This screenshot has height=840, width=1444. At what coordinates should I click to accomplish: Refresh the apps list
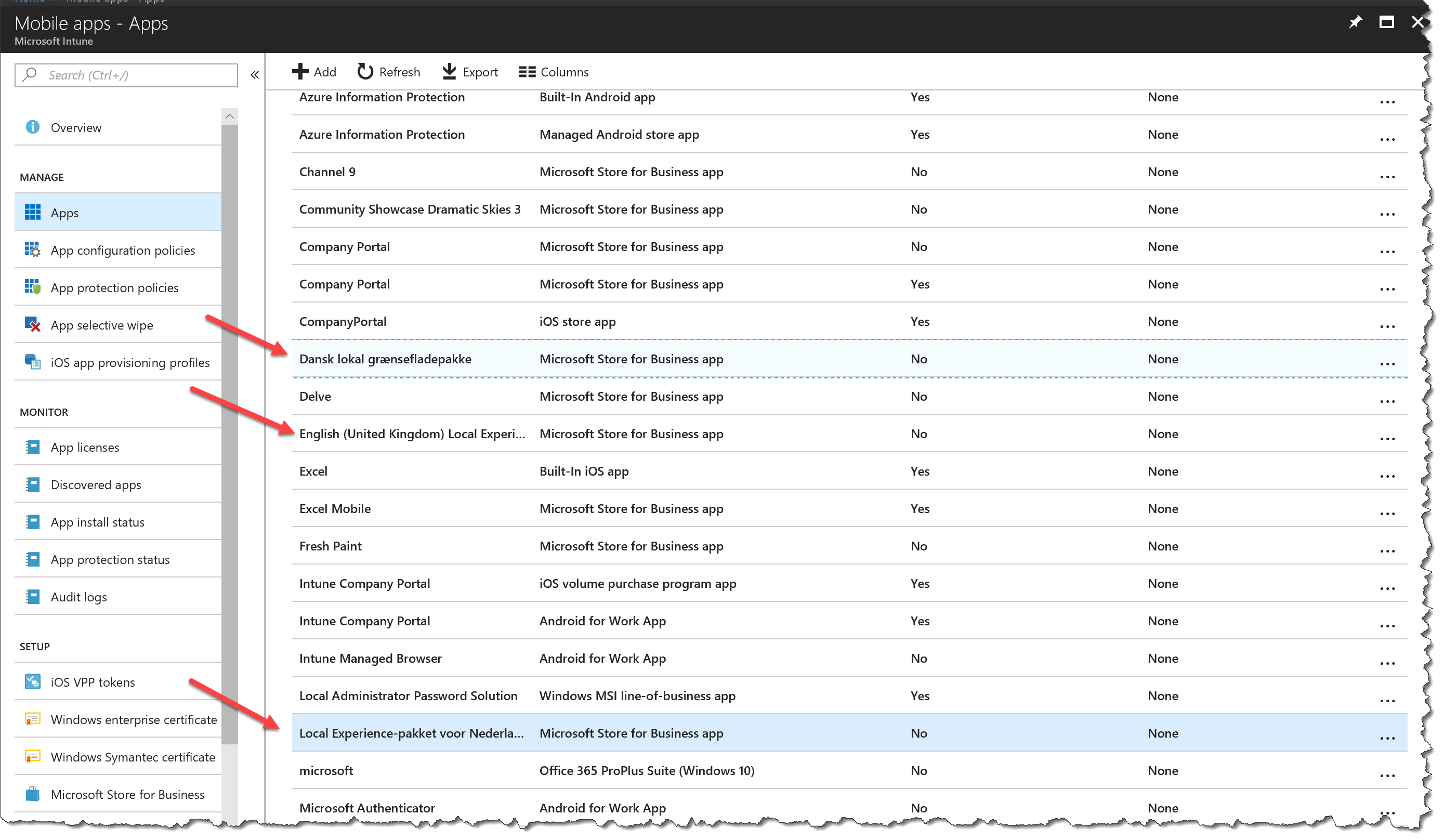[x=388, y=72]
